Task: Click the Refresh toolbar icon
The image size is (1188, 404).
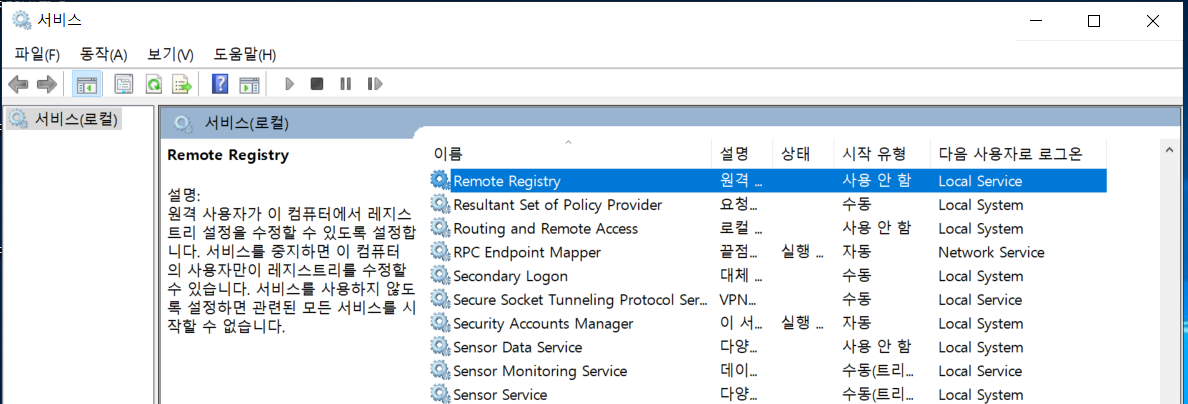Action: tap(154, 84)
